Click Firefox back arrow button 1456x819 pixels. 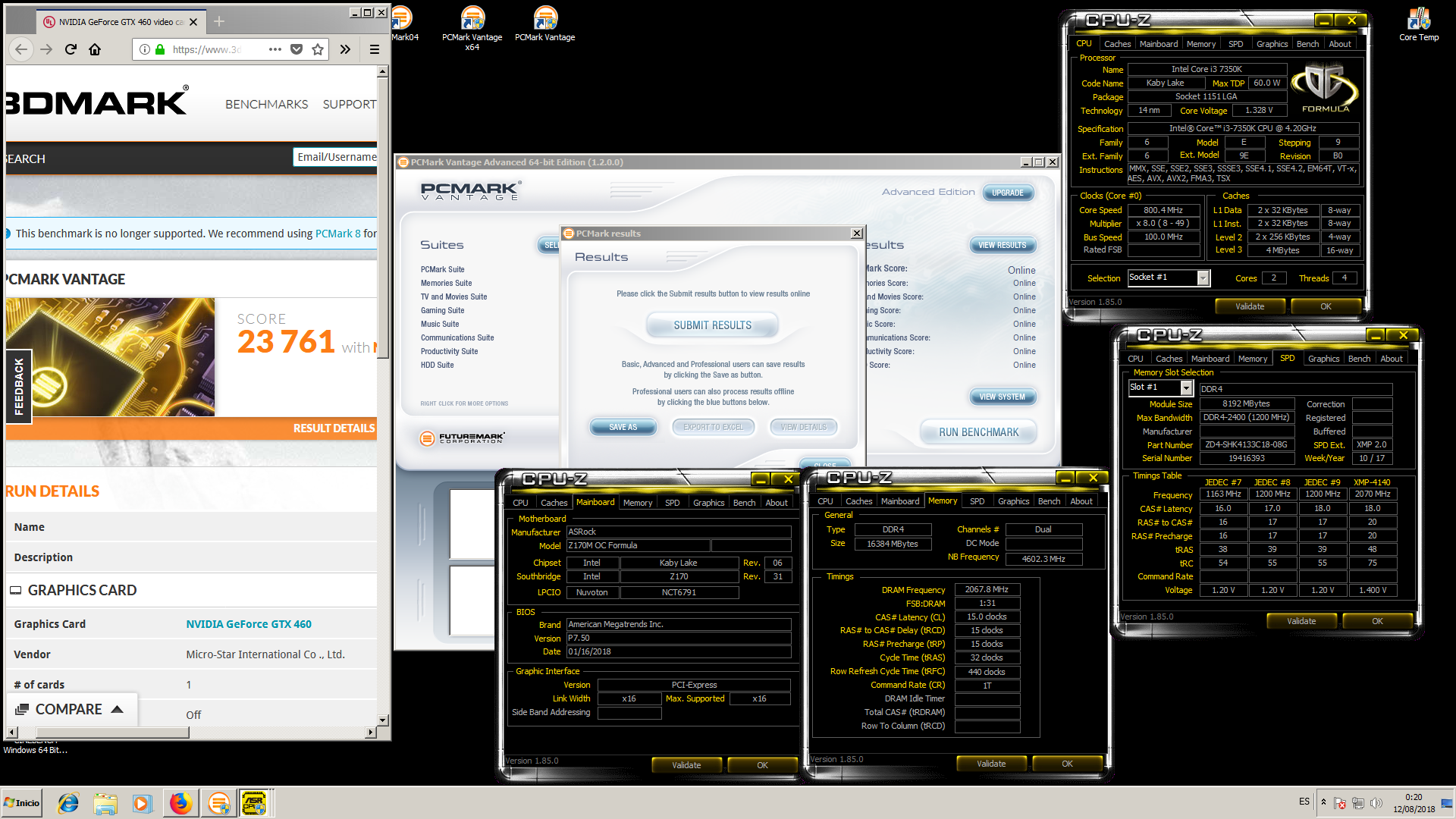[x=21, y=49]
